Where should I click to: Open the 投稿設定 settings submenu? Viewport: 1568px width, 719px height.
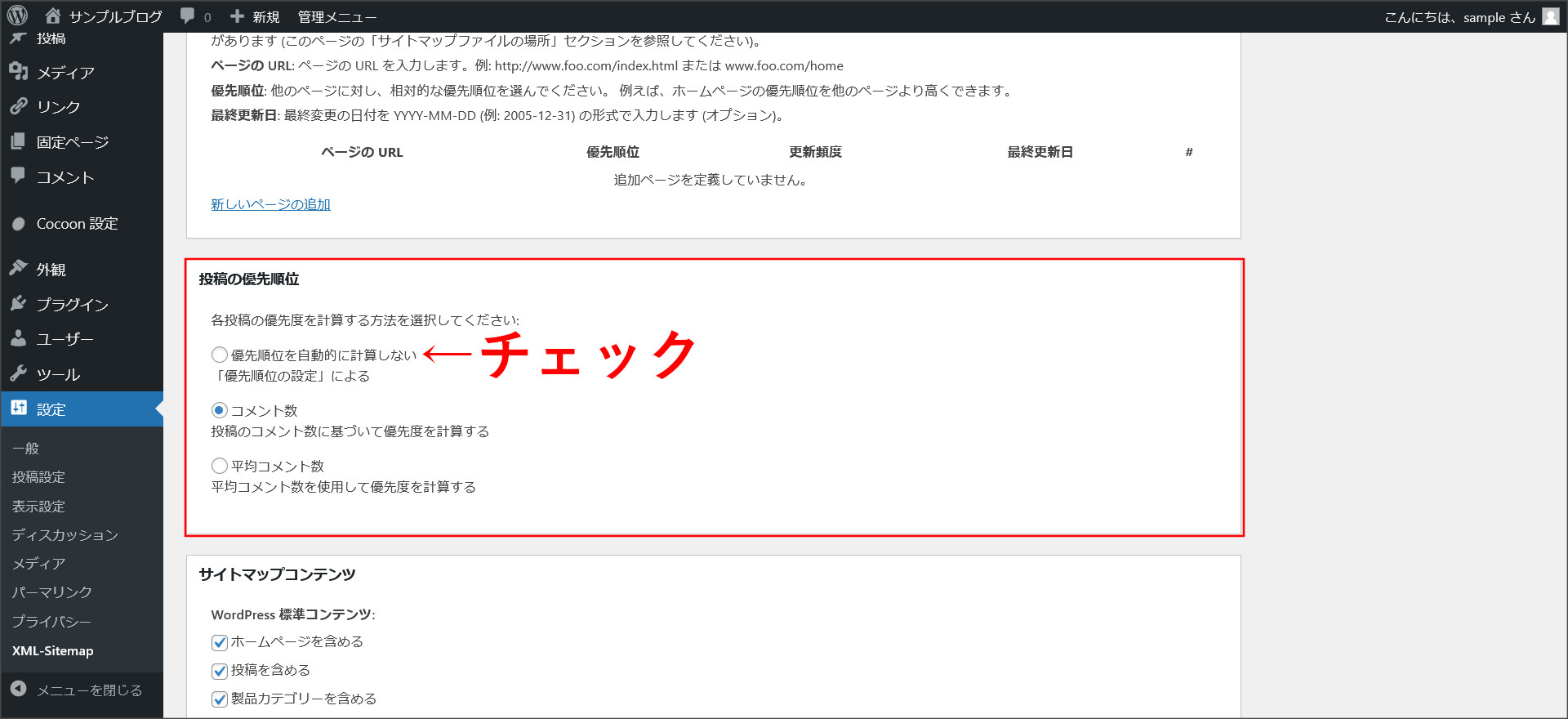pos(38,477)
